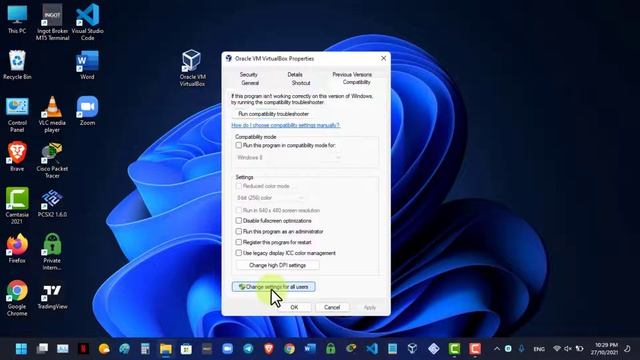The height and width of the screenshot is (360, 640).
Task: Tick Run in 640 x 480 screen resolution
Action: tap(239, 210)
